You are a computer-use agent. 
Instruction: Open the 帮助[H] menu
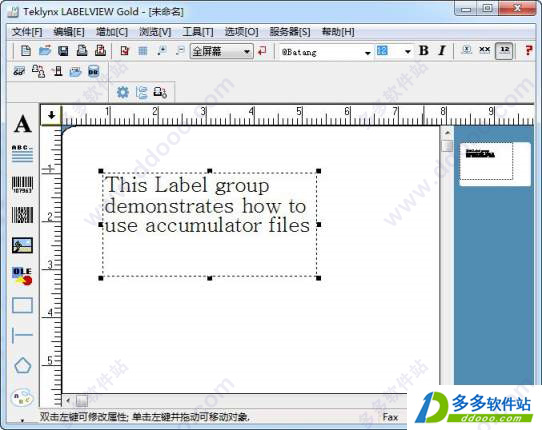(x=338, y=32)
